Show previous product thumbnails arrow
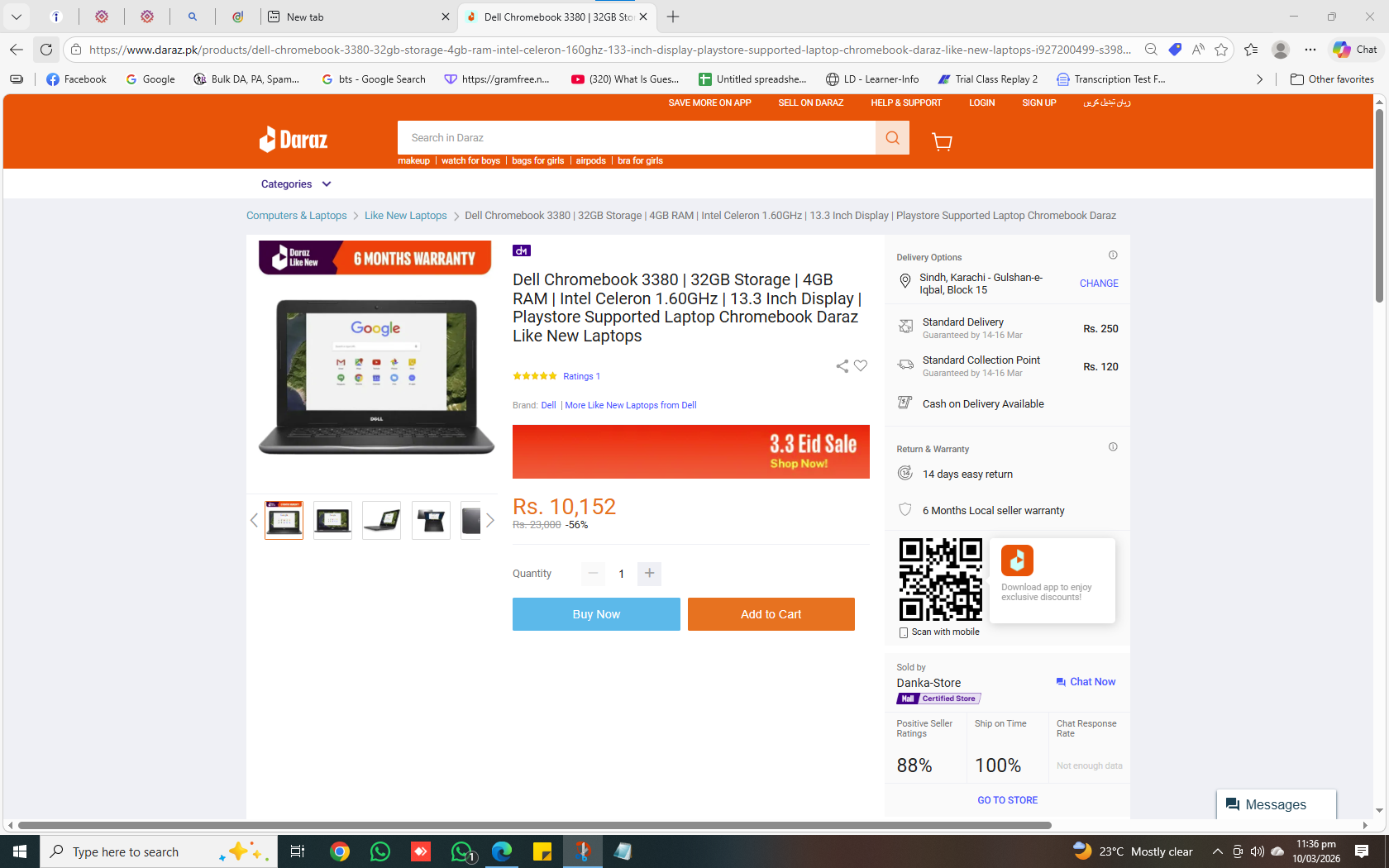 pyautogui.click(x=254, y=520)
